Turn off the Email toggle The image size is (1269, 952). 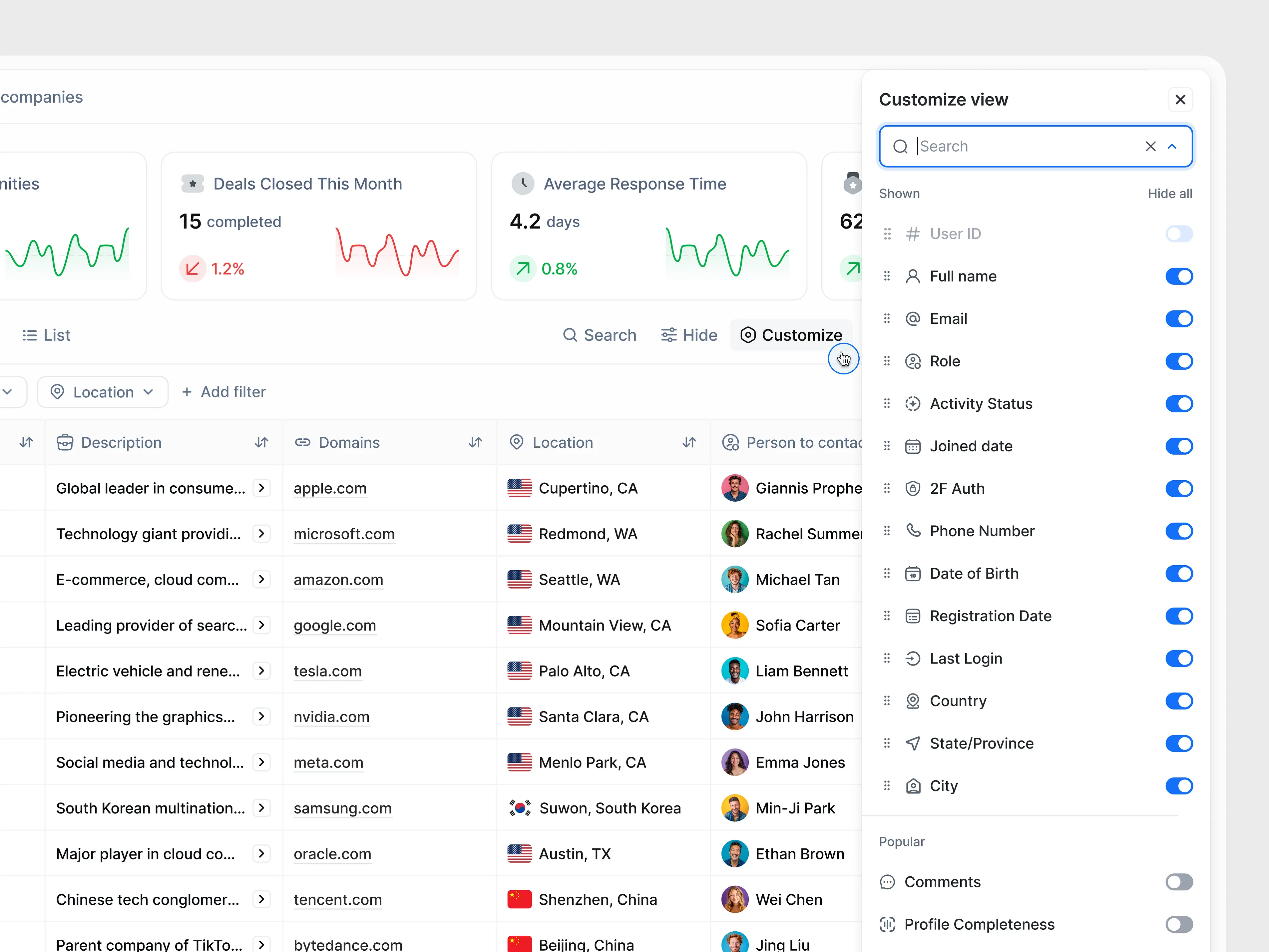[1179, 318]
